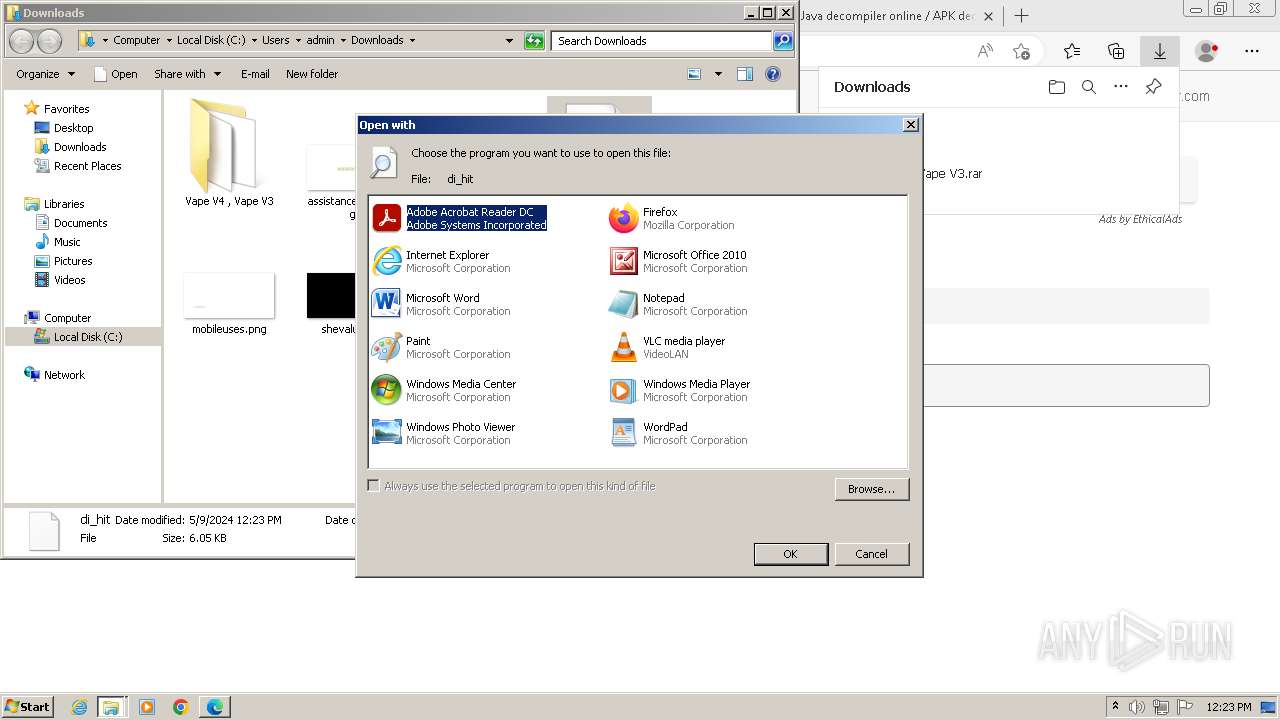Choose Windows Photo Viewer icon
The height and width of the screenshot is (720, 1280).
point(386,433)
